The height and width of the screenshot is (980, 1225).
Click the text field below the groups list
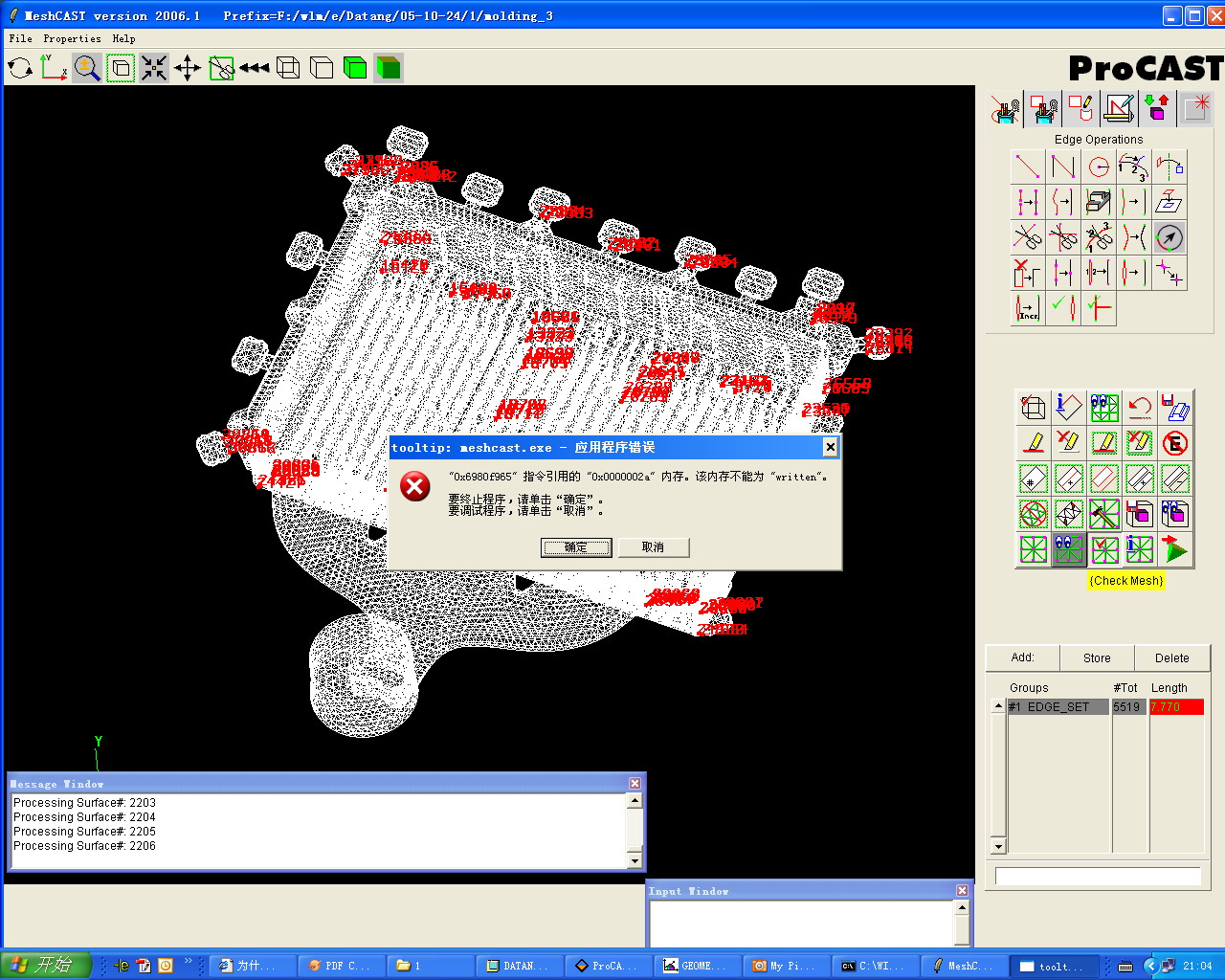pyautogui.click(x=1098, y=877)
